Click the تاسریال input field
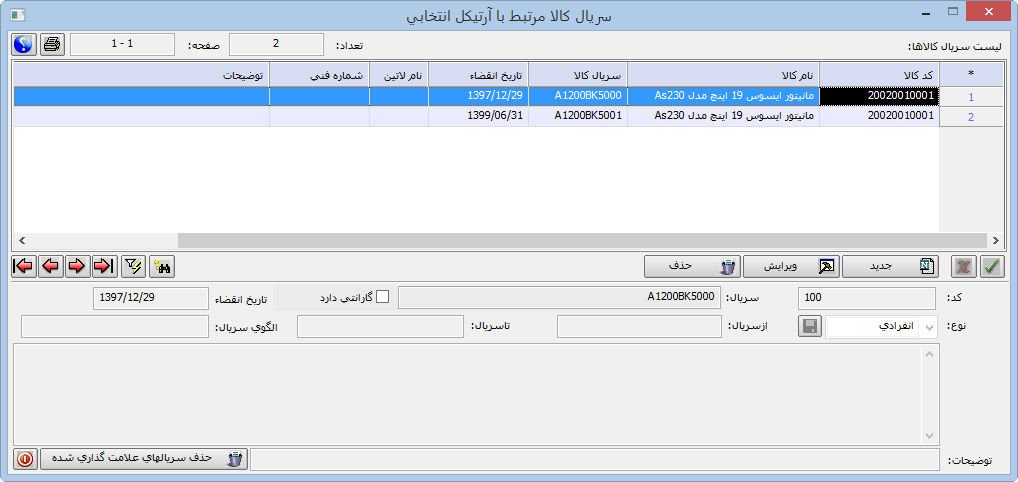The width and height of the screenshot is (1018, 482). [x=380, y=327]
